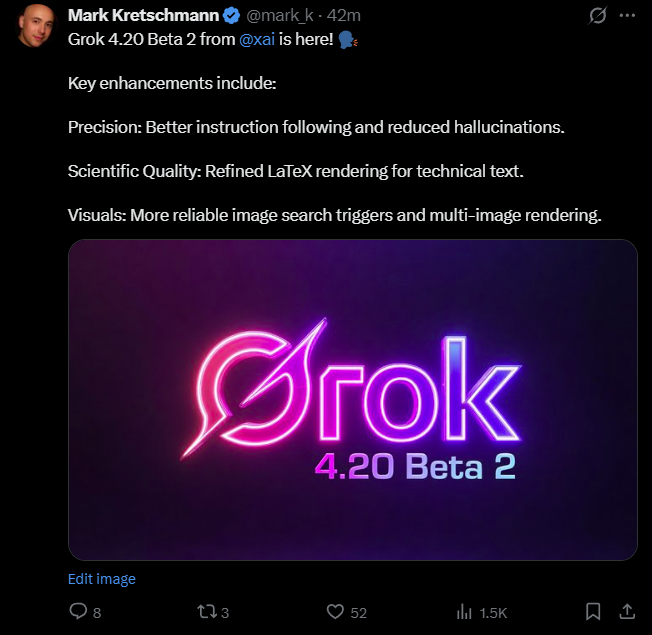This screenshot has height=635, width=652.
Task: Like the post with the heart icon
Action: (x=335, y=611)
